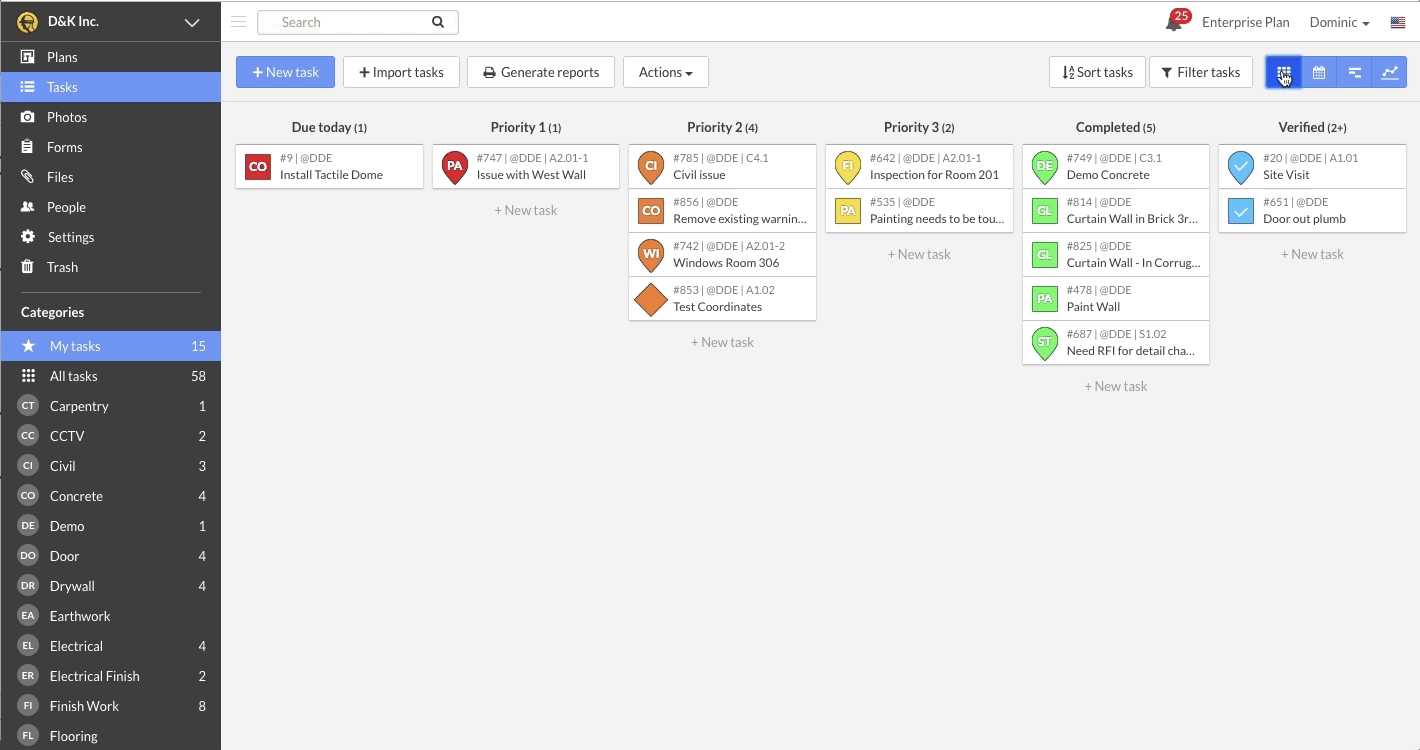Select the Concrete category
Image resolution: width=1420 pixels, height=750 pixels.
coord(110,496)
